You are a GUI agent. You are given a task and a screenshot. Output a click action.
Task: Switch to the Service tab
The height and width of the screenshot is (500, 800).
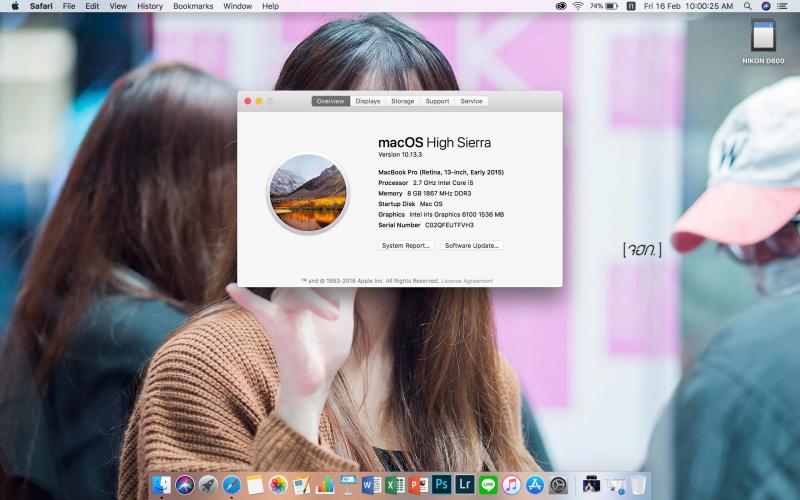[x=471, y=101]
